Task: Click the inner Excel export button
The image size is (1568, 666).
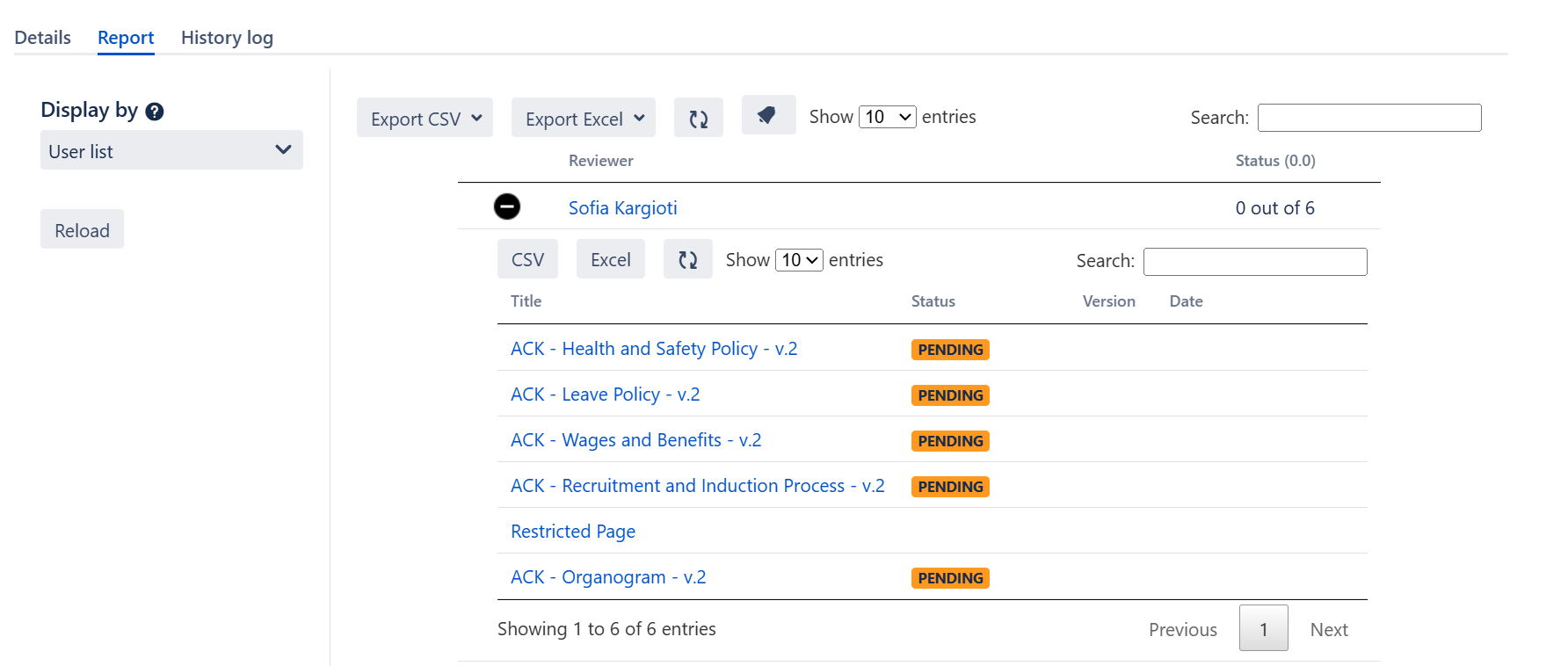Action: click(610, 260)
